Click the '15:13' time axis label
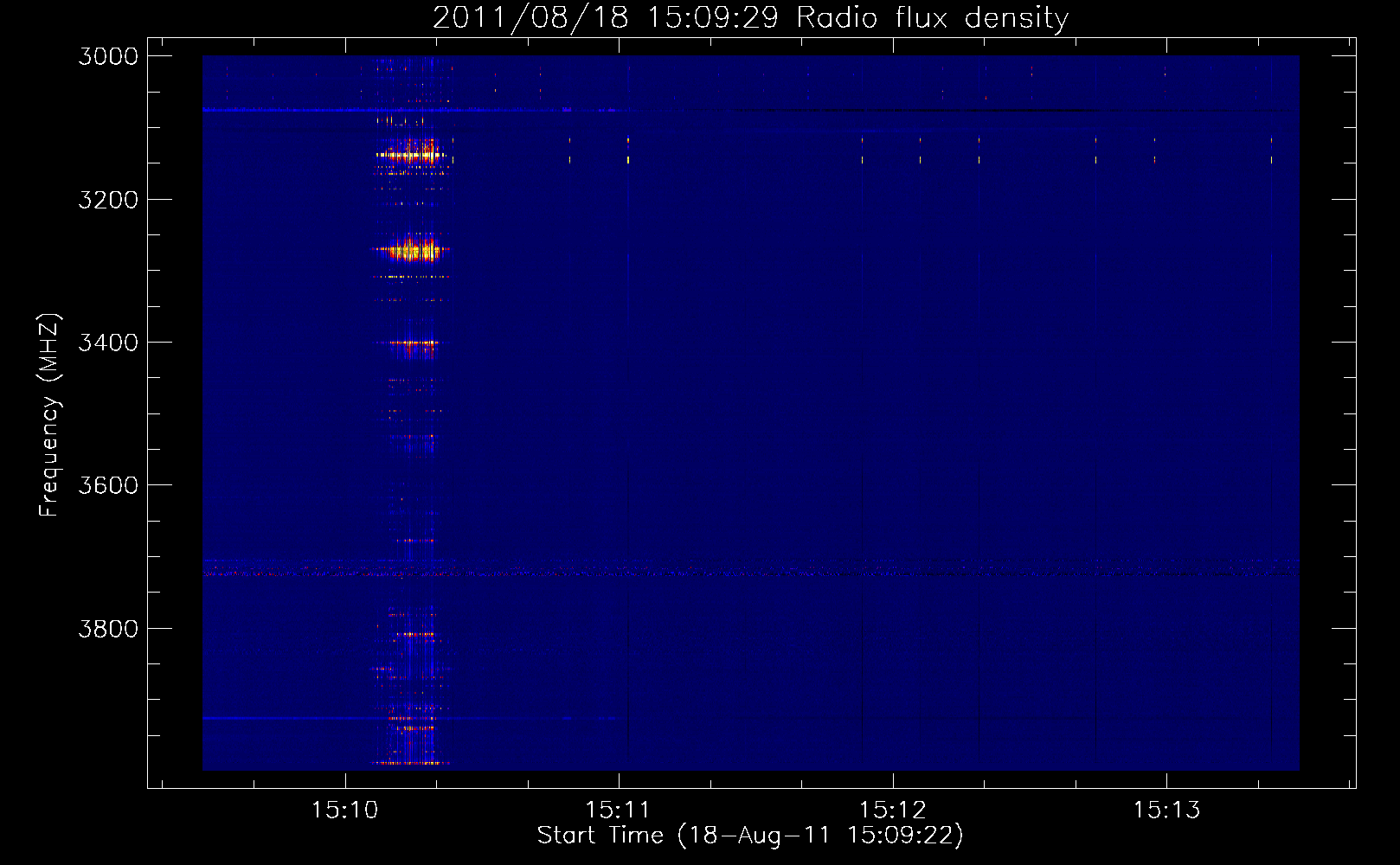The image size is (1400, 865). [x=1167, y=810]
